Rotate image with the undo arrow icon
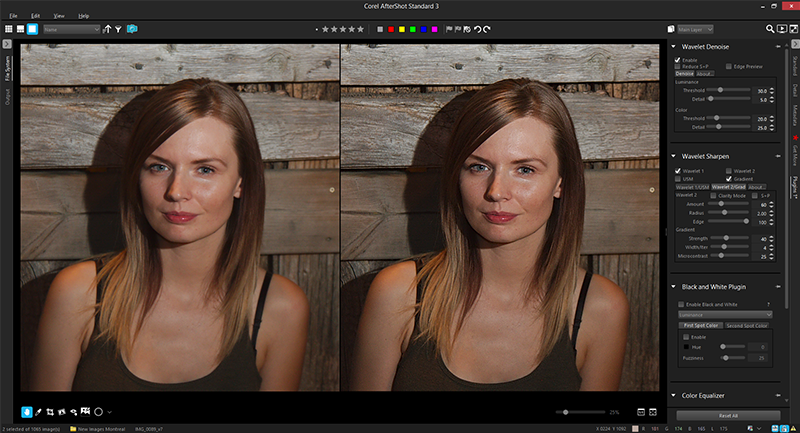 pos(478,29)
